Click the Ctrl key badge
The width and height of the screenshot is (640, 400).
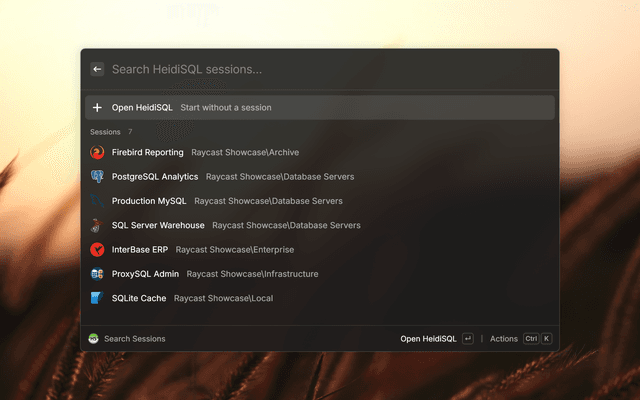click(531, 339)
